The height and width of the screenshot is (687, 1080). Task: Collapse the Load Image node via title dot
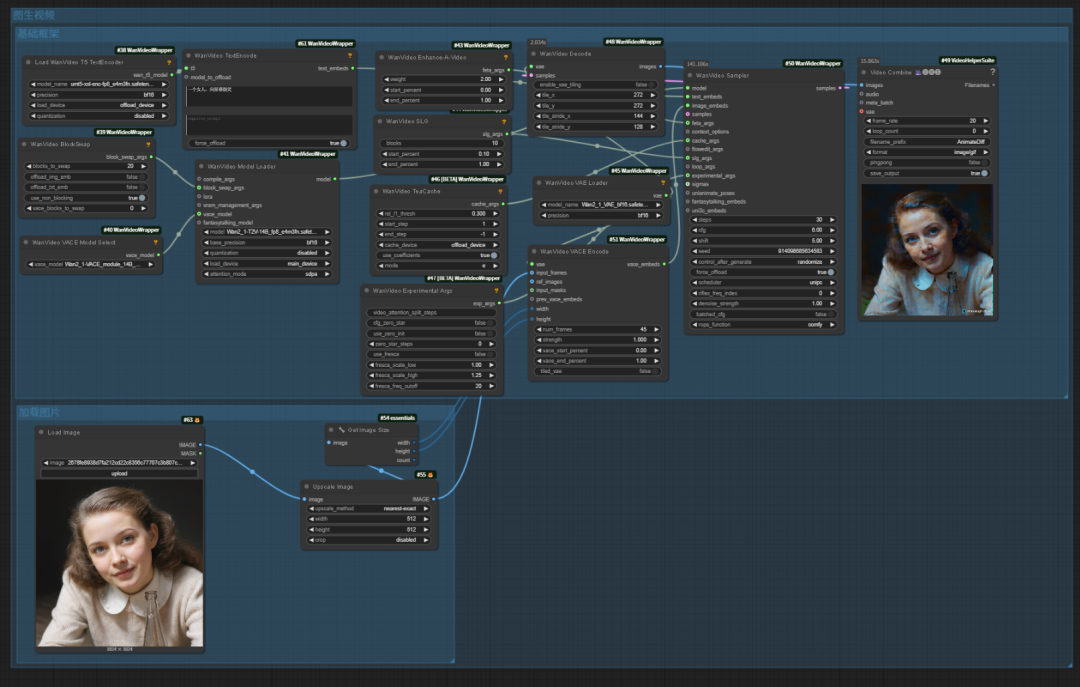coord(41,432)
